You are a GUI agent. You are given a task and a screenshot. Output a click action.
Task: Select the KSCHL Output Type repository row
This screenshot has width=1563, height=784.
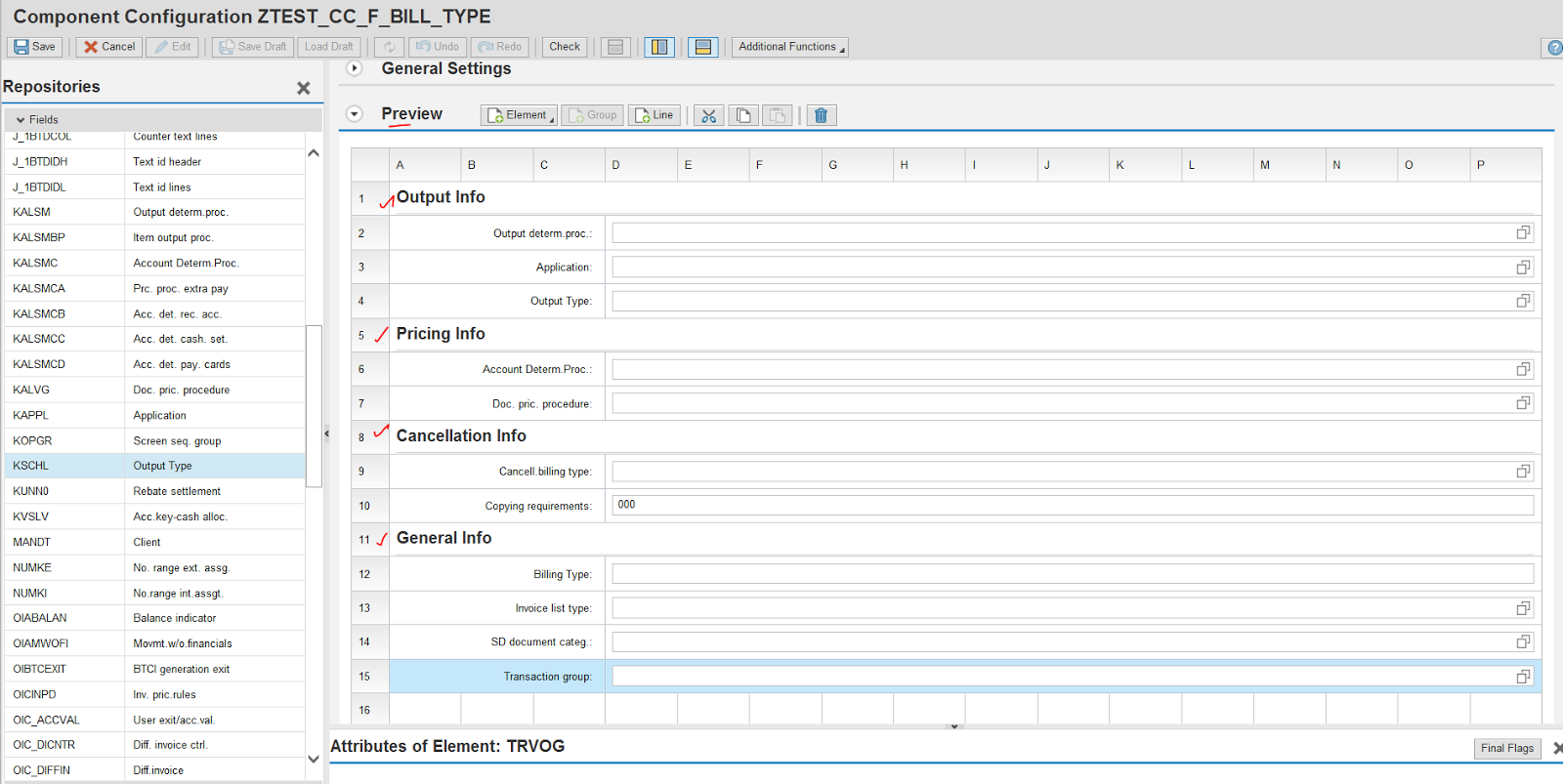point(155,466)
